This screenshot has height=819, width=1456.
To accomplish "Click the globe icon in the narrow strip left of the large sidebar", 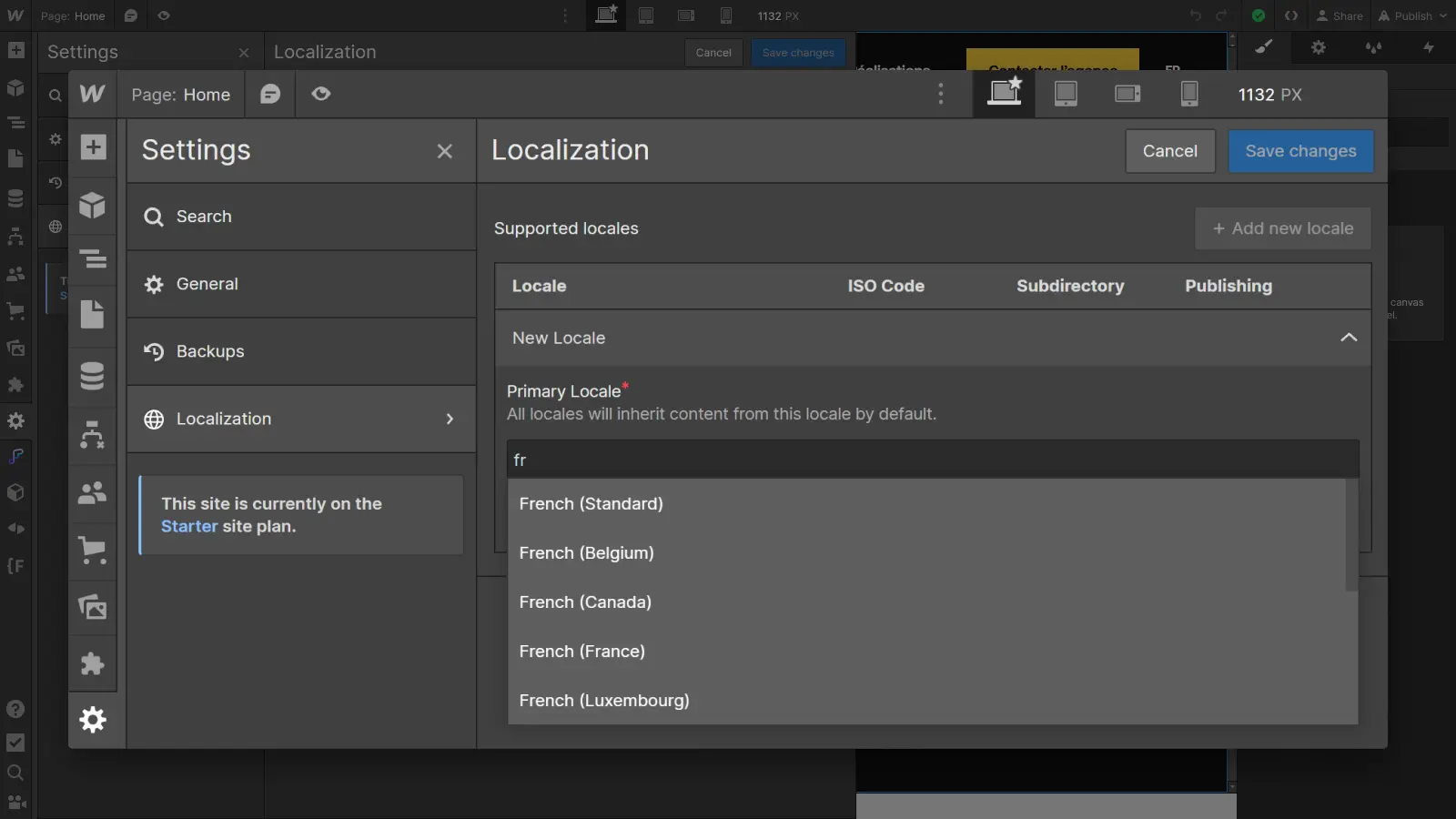I will pyautogui.click(x=56, y=227).
